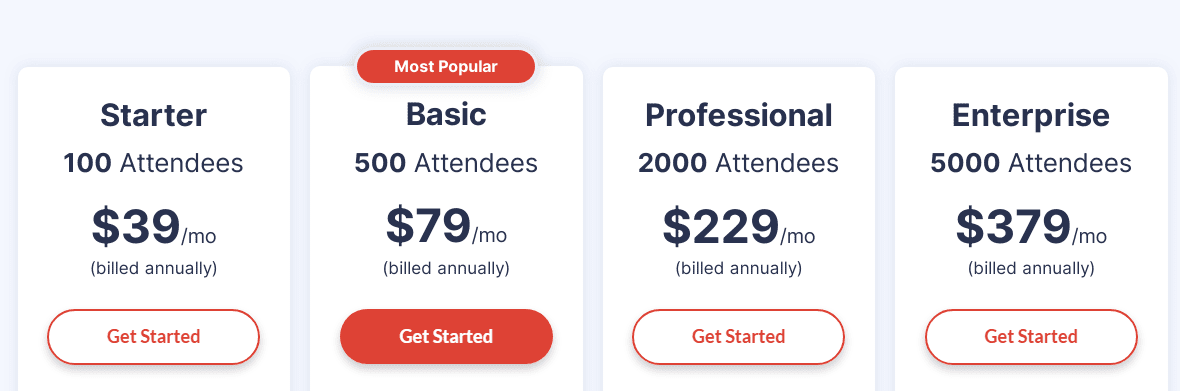This screenshot has width=1180, height=391.
Task: Click the Most Popular badge
Action: [x=446, y=66]
